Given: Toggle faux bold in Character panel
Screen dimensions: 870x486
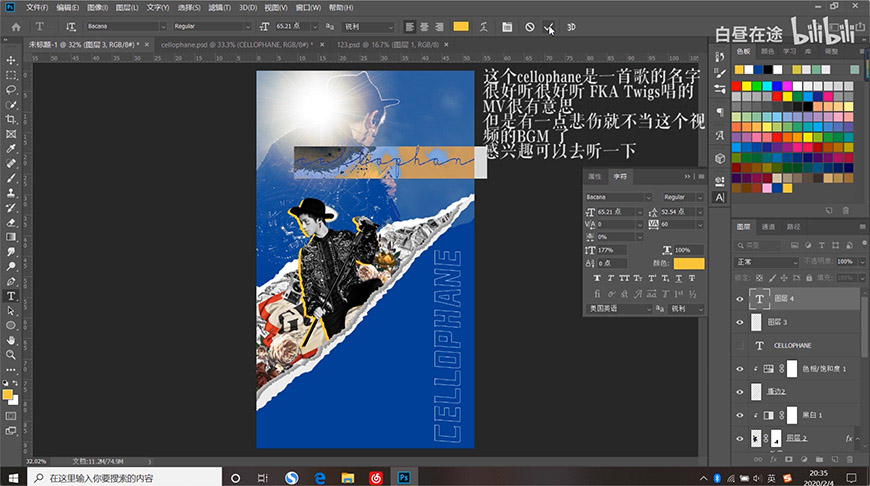Looking at the screenshot, I should [597, 279].
